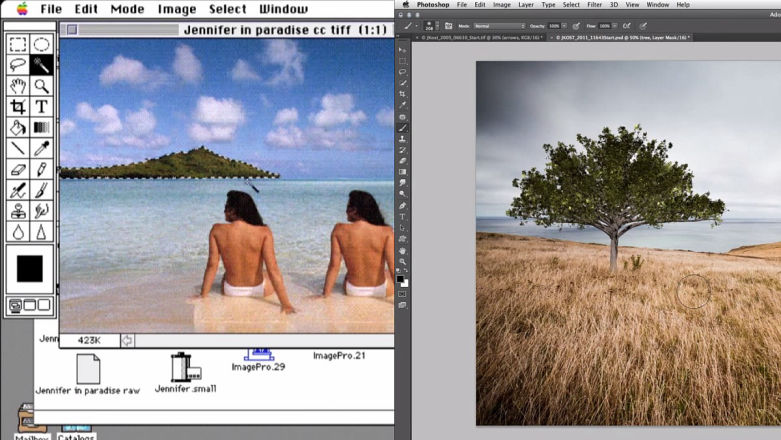The height and width of the screenshot is (440, 781).
Task: Switch to the rightmost screen mode icon in old toolbox
Action: tap(44, 304)
